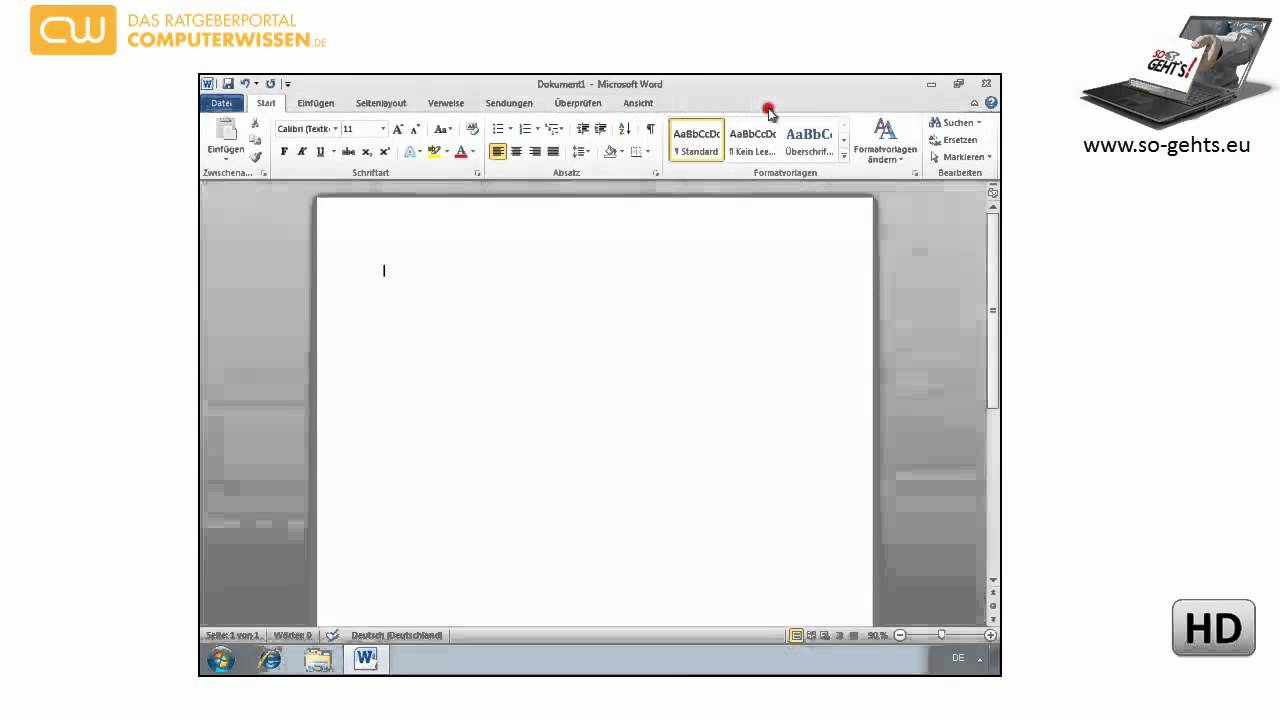This screenshot has height=720, width=1280.
Task: Launch Internet Explorer from taskbar
Action: (x=270, y=660)
